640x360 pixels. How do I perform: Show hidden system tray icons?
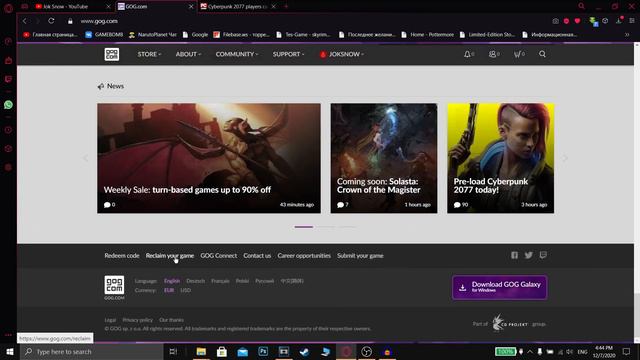530,351
